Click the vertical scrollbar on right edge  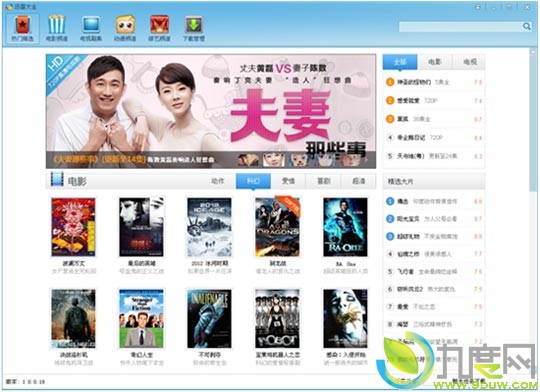click(533, 121)
